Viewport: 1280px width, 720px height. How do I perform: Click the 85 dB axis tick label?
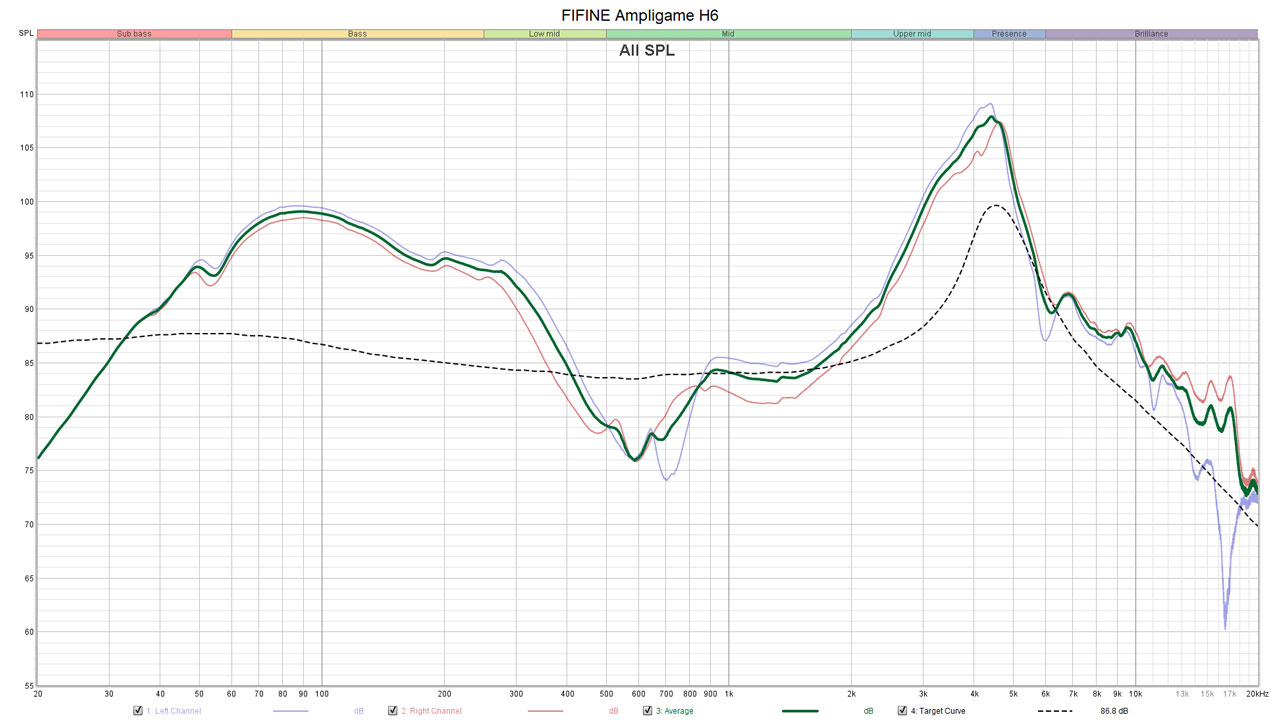28,363
